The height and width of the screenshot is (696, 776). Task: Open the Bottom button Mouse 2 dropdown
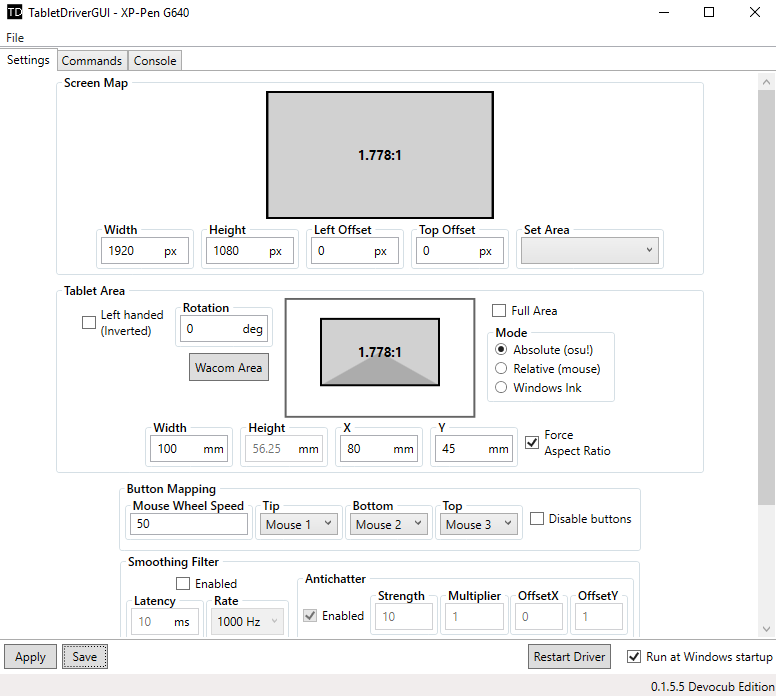point(389,524)
